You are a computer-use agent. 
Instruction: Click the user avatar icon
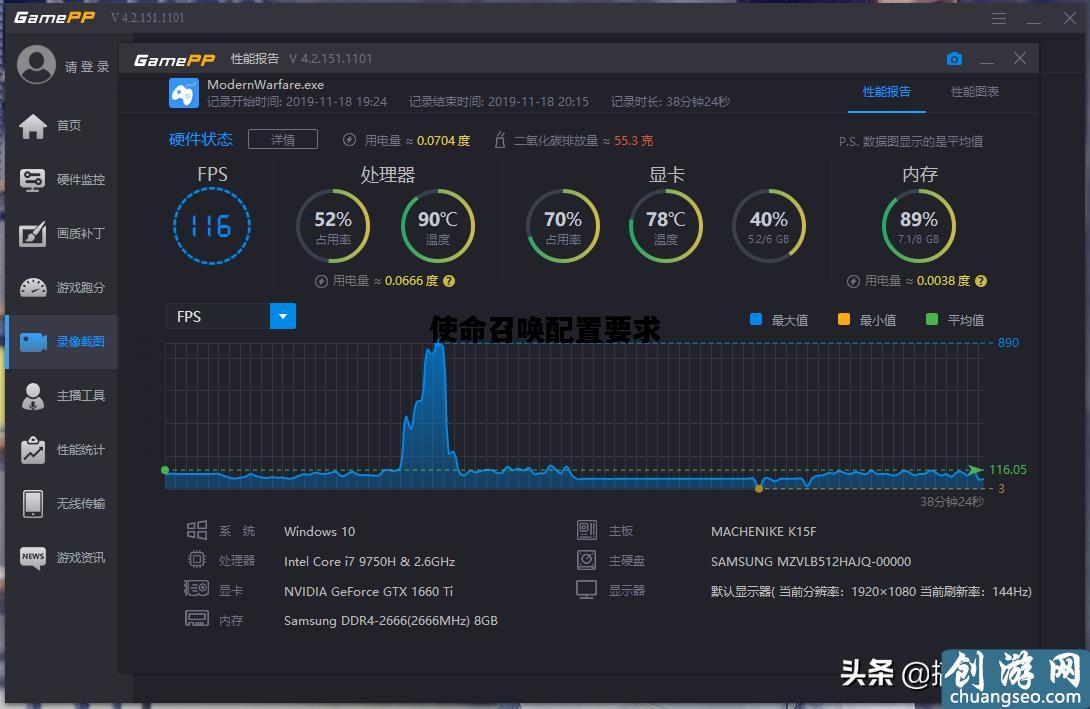point(36,65)
